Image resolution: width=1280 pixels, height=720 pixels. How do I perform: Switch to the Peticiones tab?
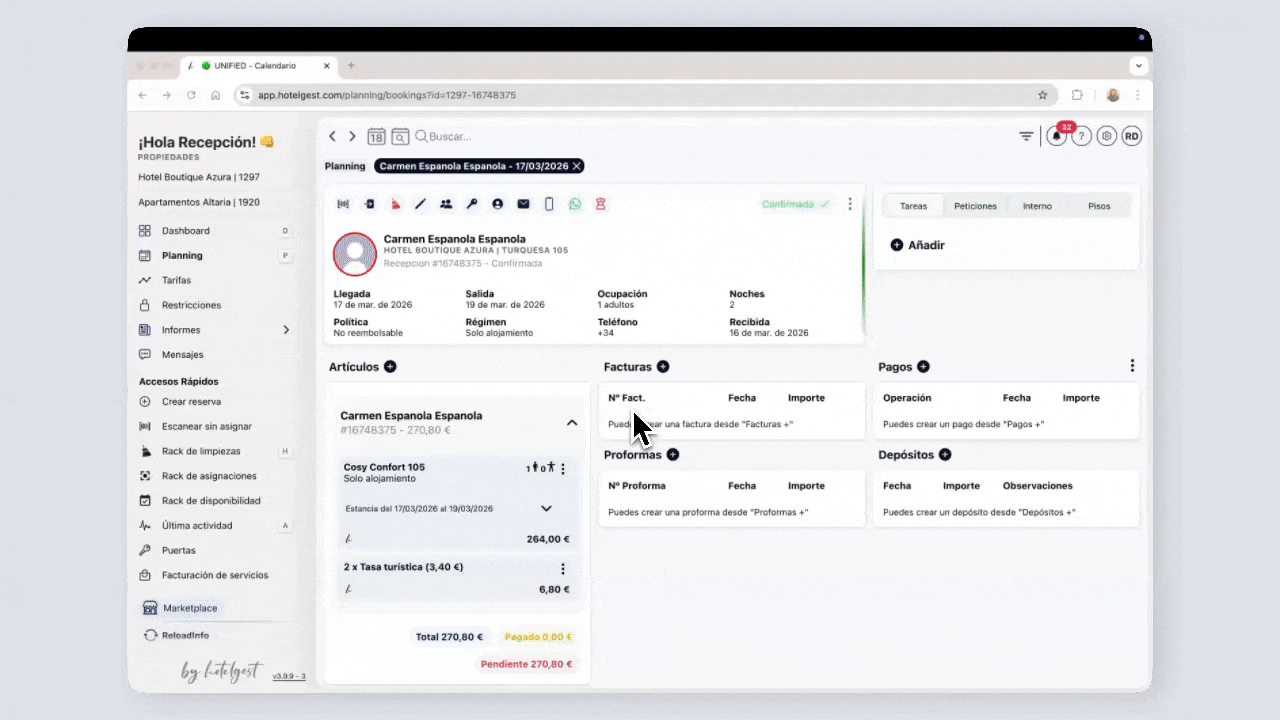(975, 206)
